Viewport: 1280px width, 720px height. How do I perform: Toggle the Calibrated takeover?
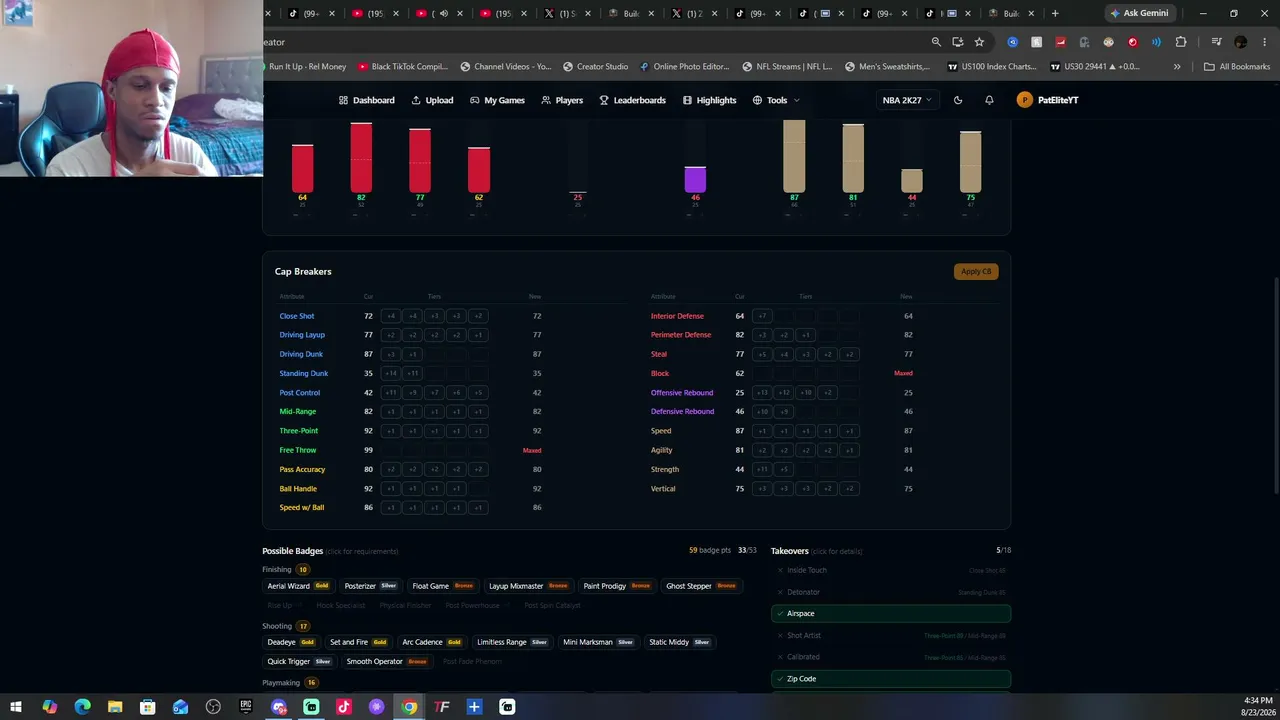pos(891,657)
